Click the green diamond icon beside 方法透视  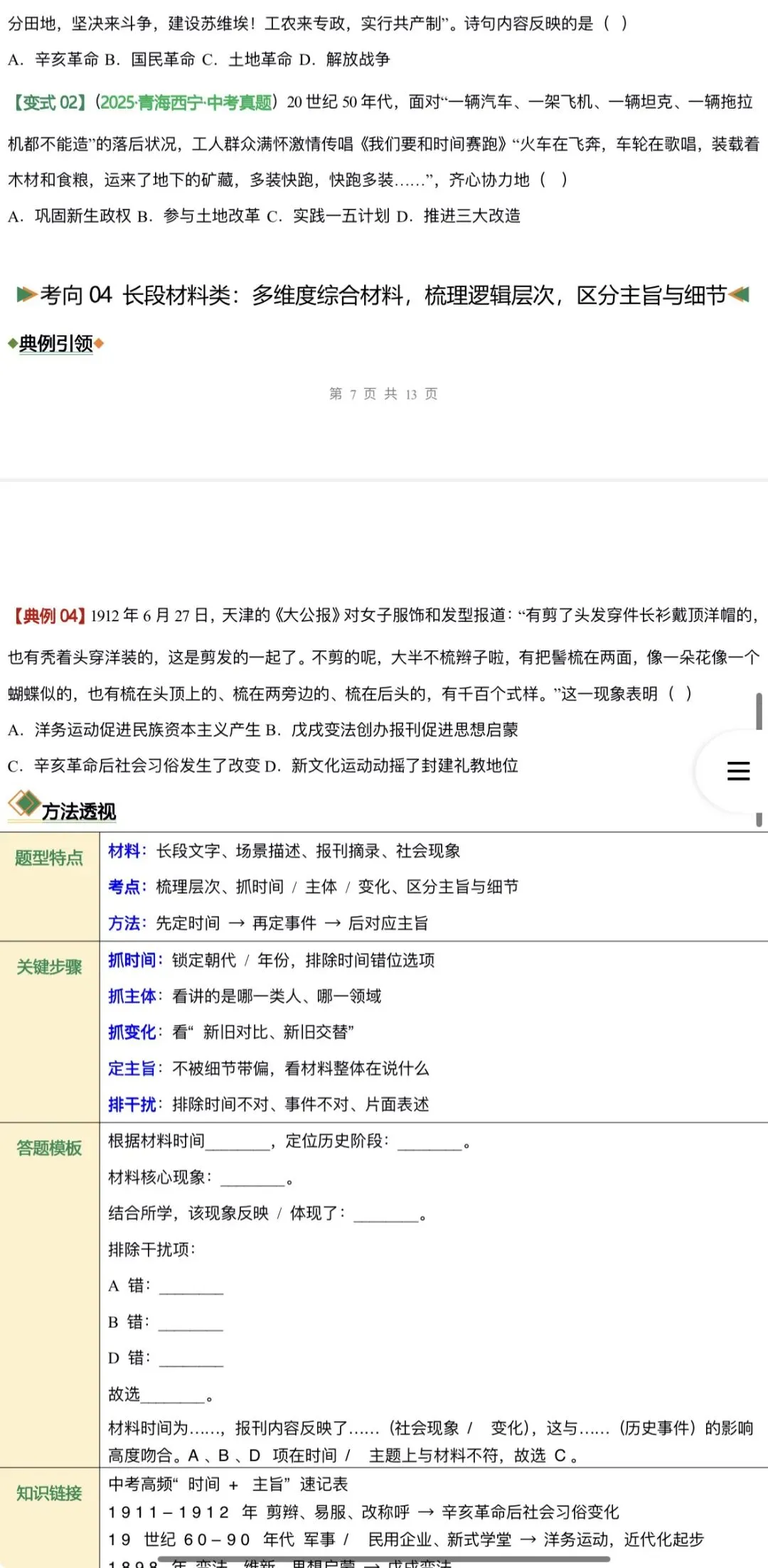(25, 804)
